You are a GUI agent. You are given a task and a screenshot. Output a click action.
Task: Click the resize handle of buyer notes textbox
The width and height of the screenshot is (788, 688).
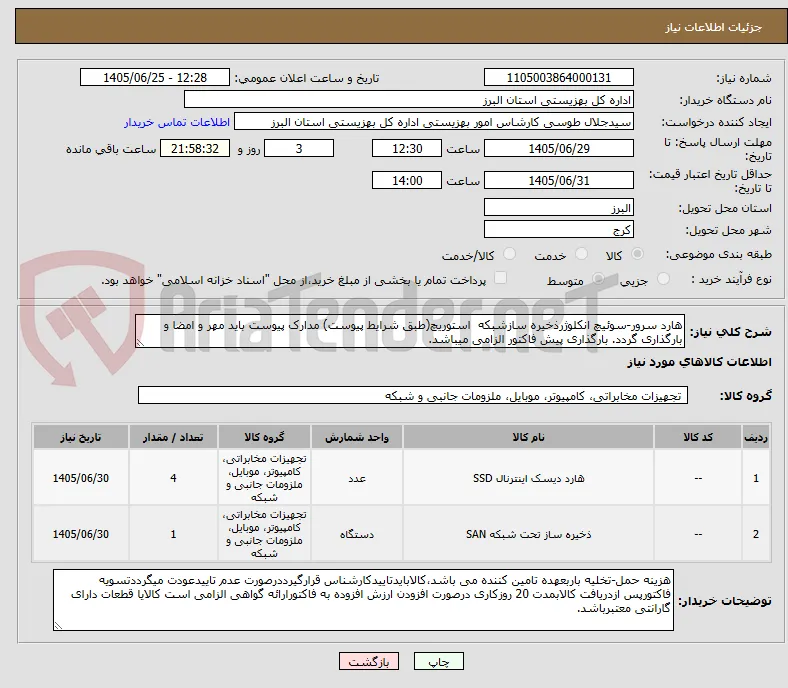[x=58, y=625]
